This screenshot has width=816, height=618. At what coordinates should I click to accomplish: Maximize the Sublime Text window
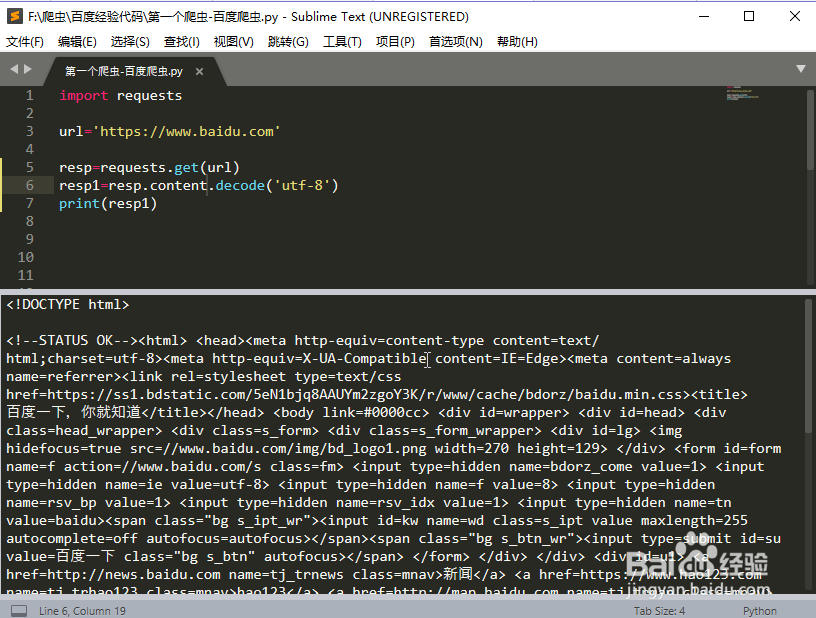[x=749, y=17]
